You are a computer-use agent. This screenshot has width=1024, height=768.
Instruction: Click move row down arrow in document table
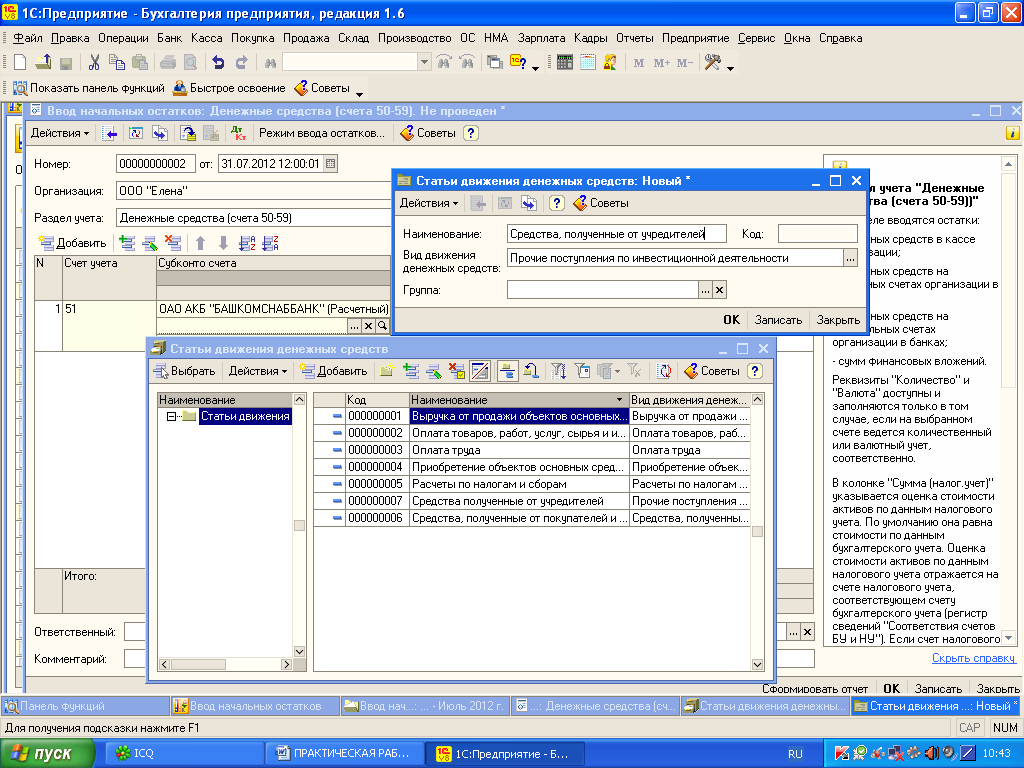[223, 244]
